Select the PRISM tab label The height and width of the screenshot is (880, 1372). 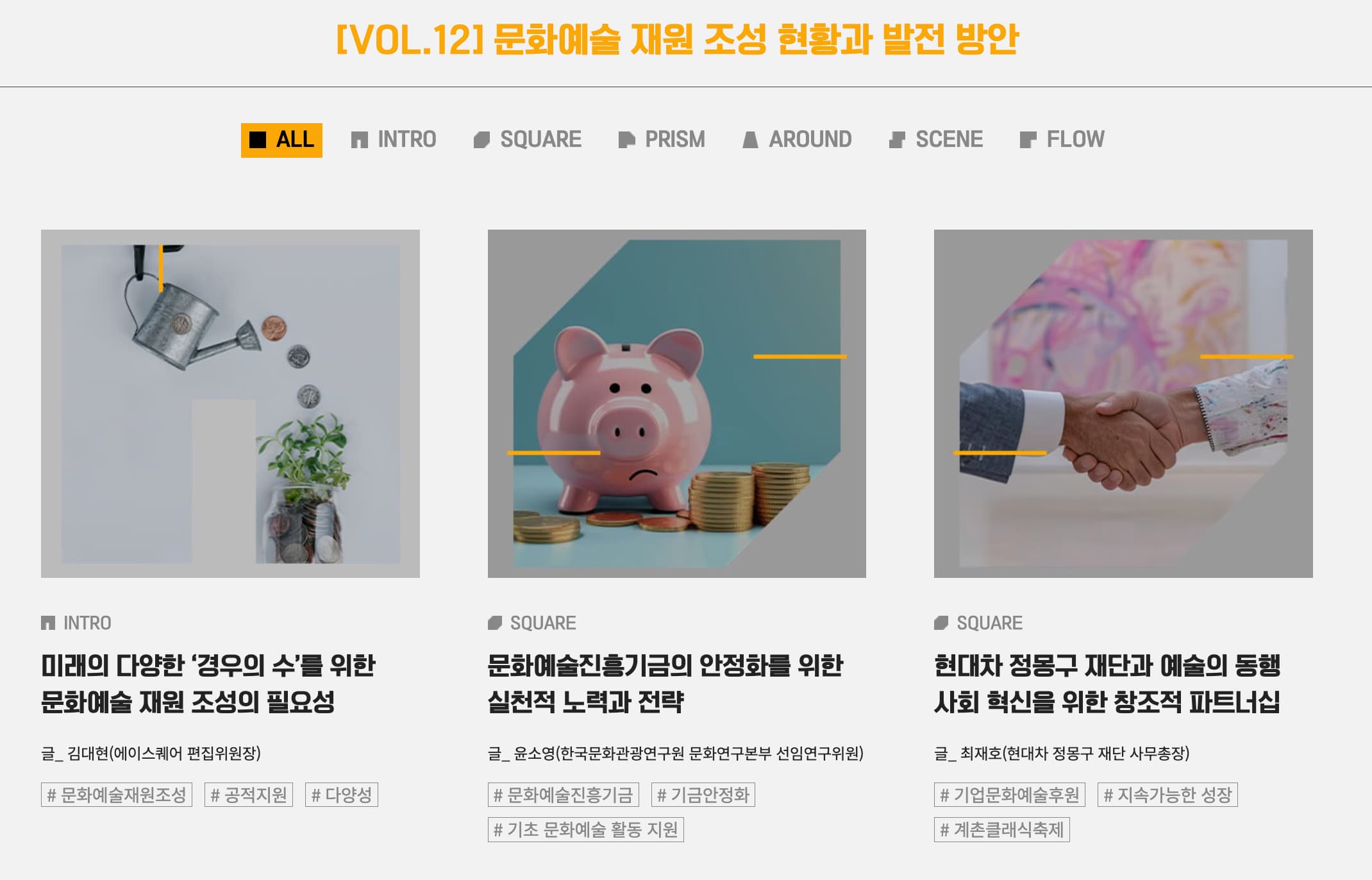(674, 139)
